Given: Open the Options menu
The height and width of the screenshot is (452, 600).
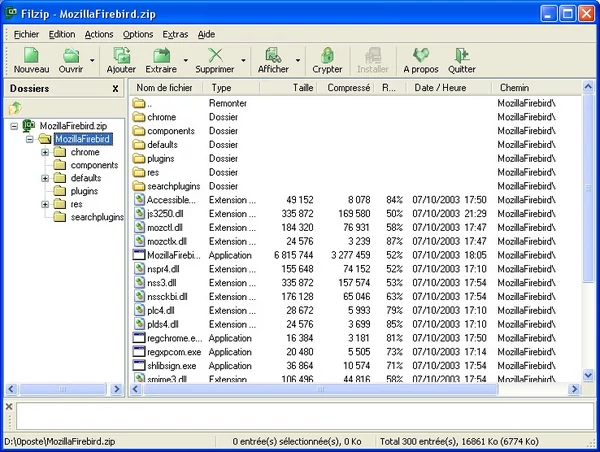Looking at the screenshot, I should coord(138,34).
